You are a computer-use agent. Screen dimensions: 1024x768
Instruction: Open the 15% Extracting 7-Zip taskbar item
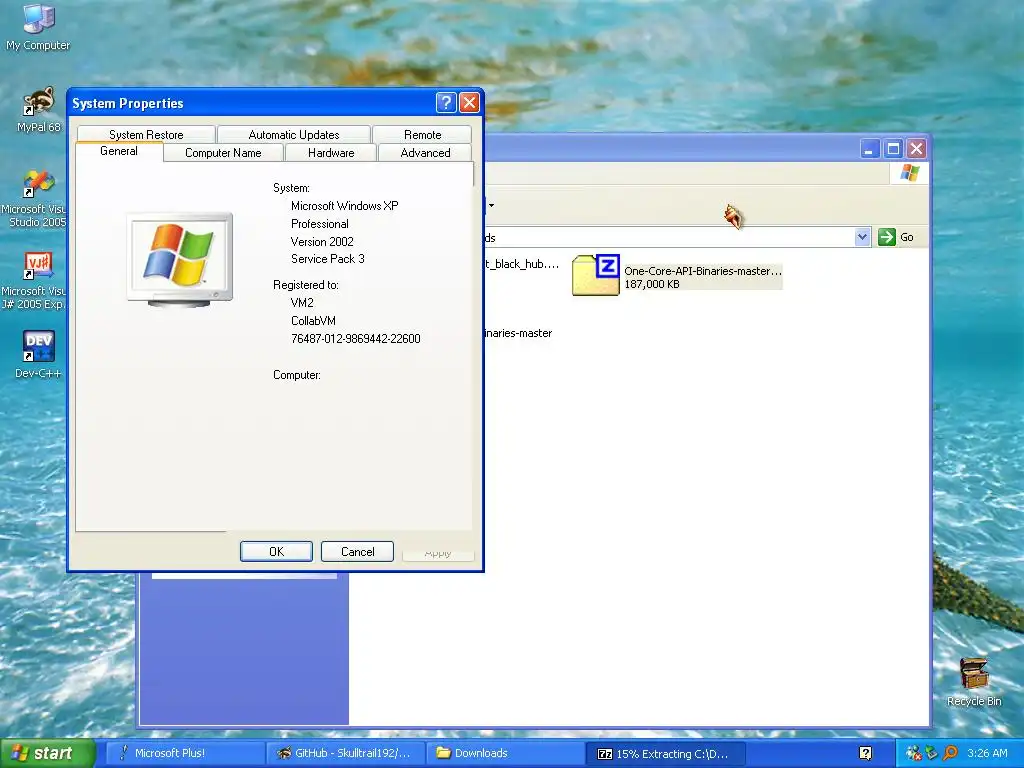coord(665,754)
